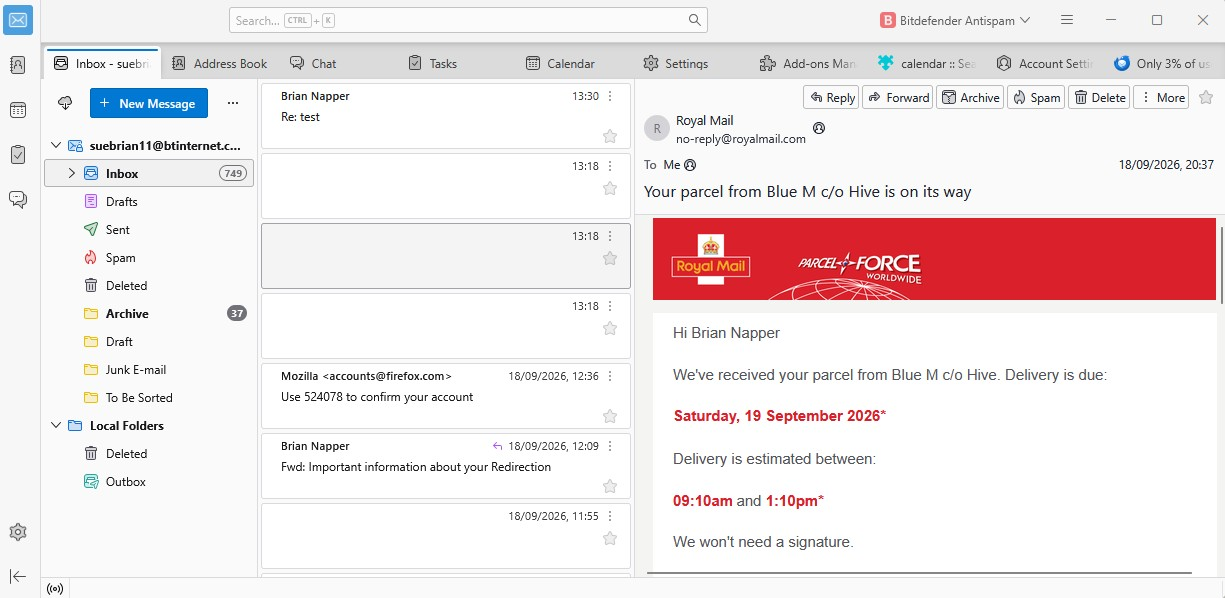
Task: Switch to the Add-ons Manager tab
Action: pos(808,63)
